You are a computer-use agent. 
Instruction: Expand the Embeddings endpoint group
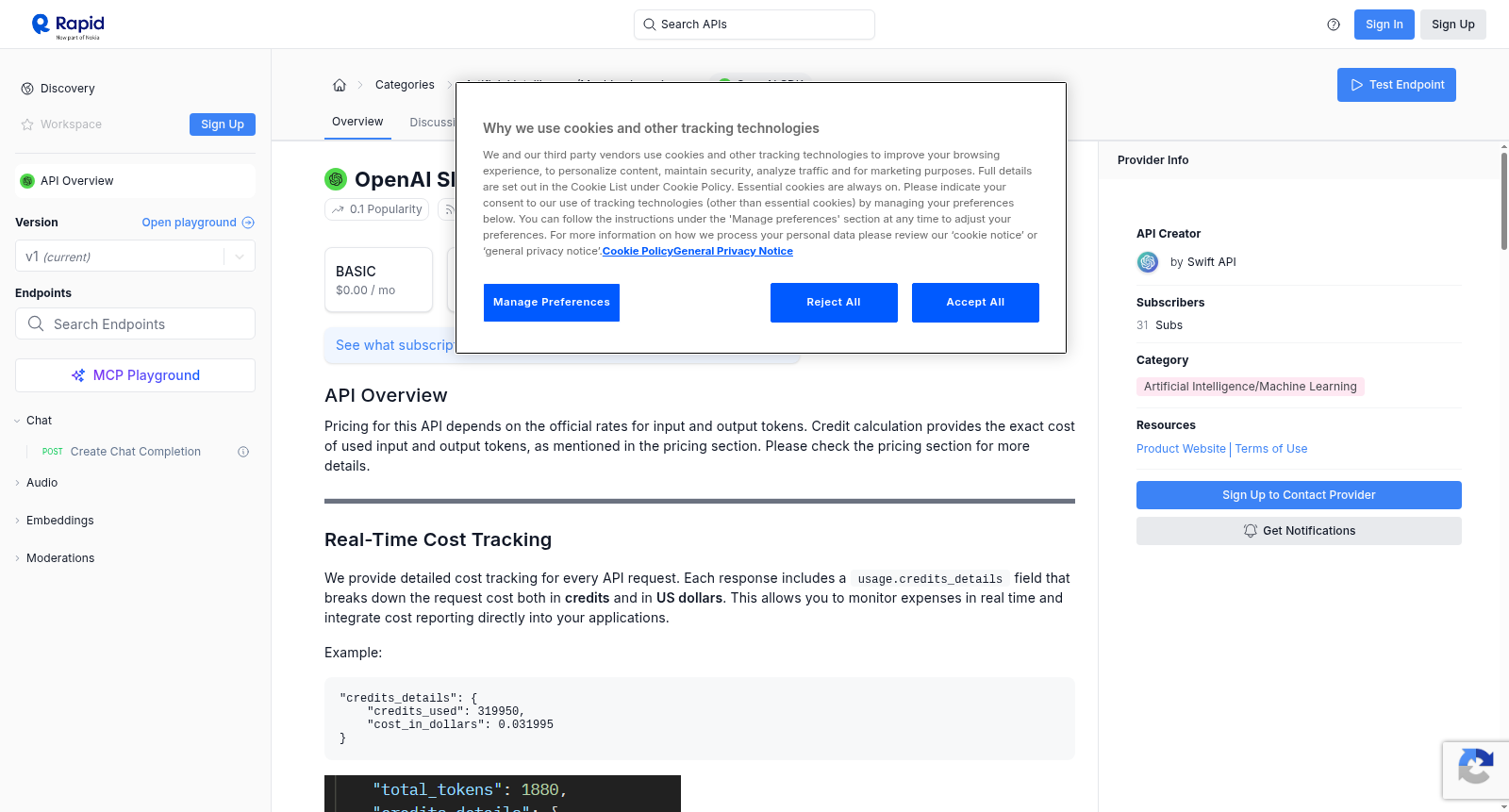click(17, 521)
